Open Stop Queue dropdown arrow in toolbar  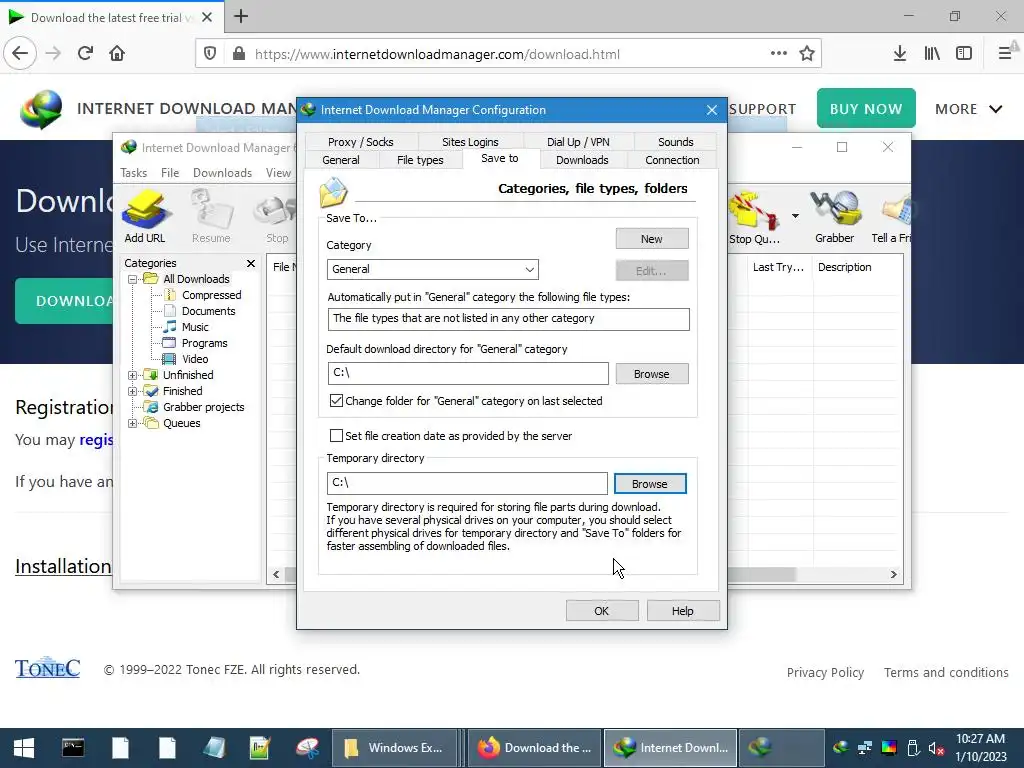point(795,216)
